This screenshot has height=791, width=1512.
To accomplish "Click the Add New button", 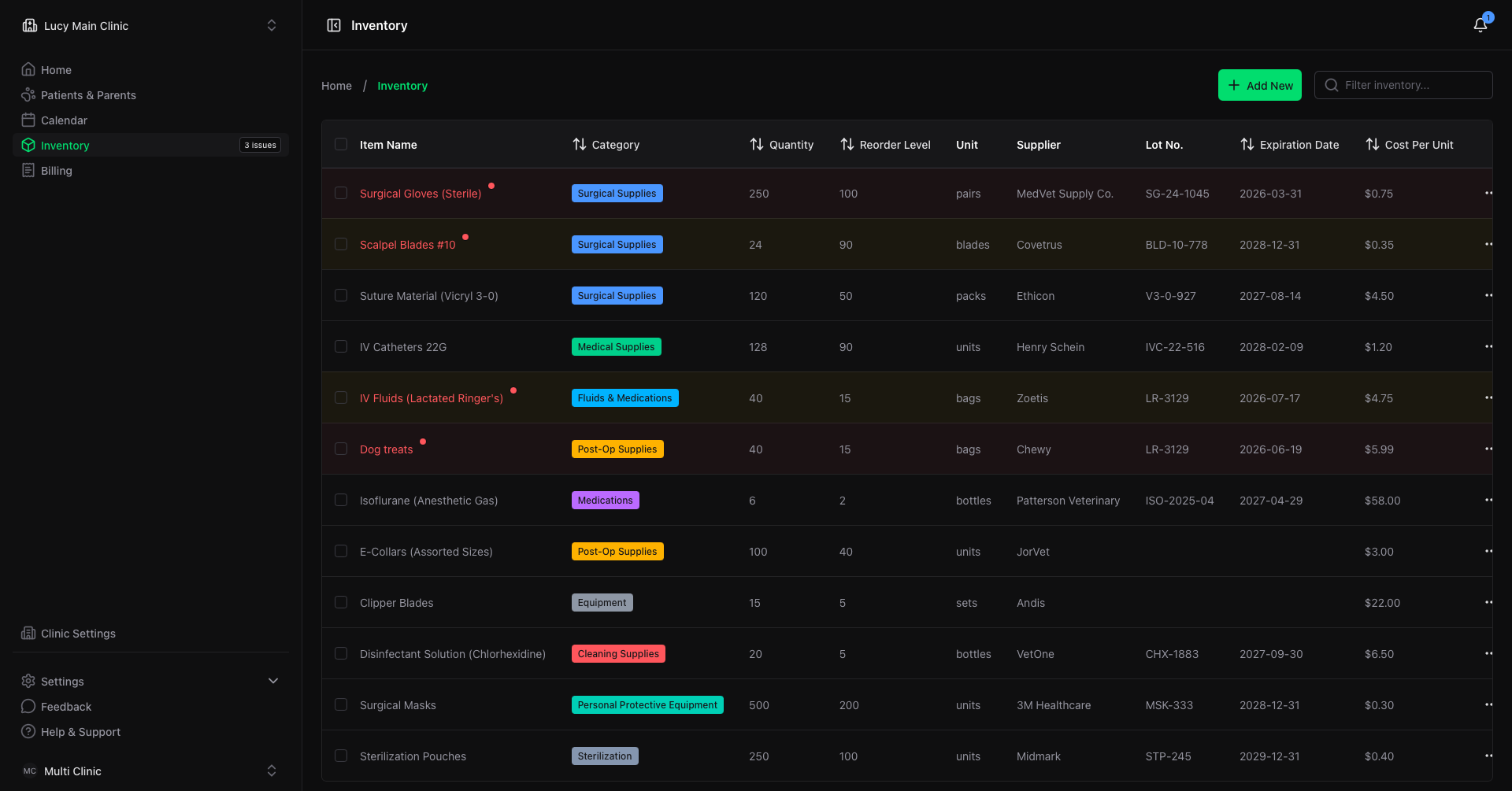I will (1259, 85).
